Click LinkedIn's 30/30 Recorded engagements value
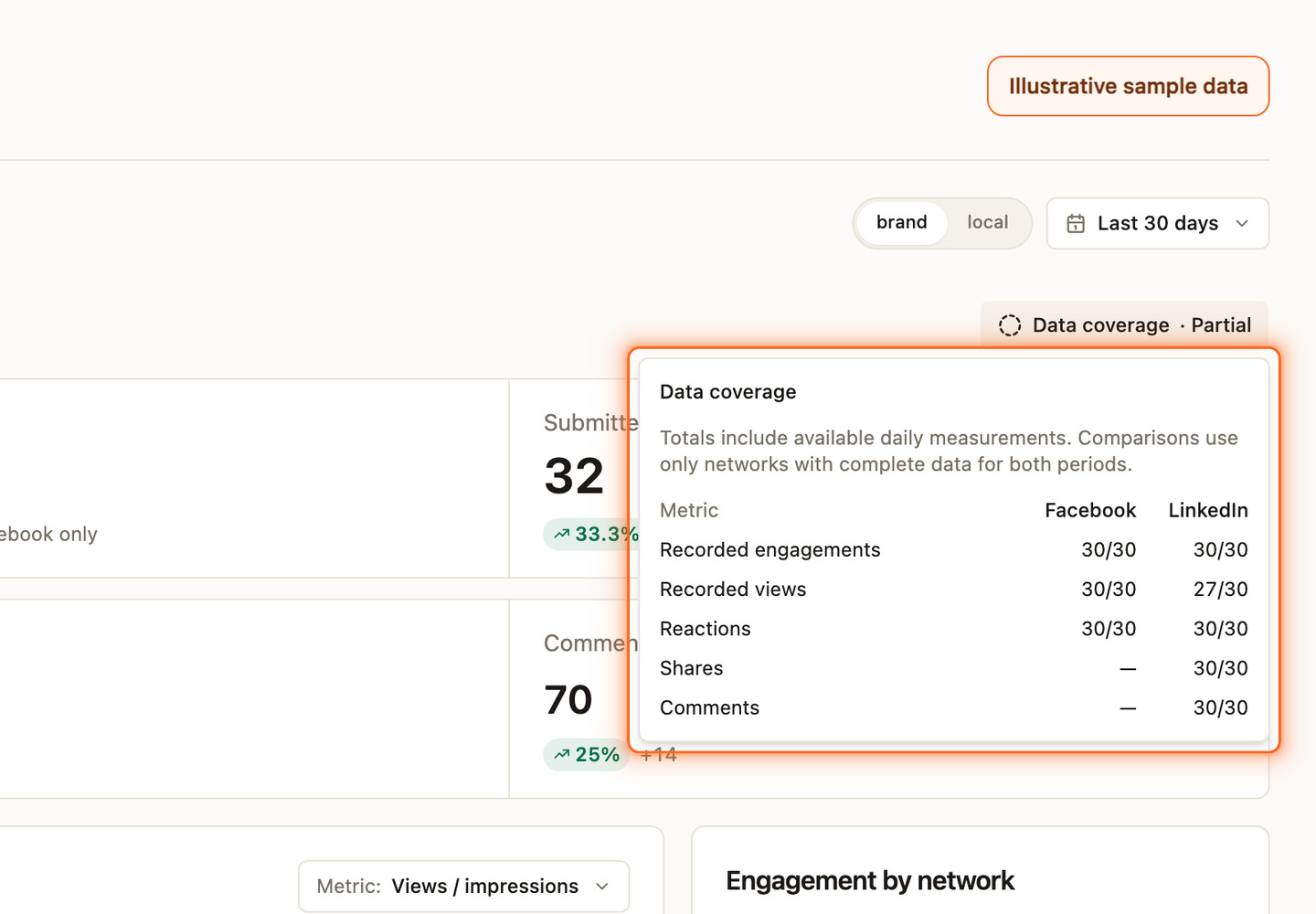The image size is (1316, 914). click(x=1221, y=549)
